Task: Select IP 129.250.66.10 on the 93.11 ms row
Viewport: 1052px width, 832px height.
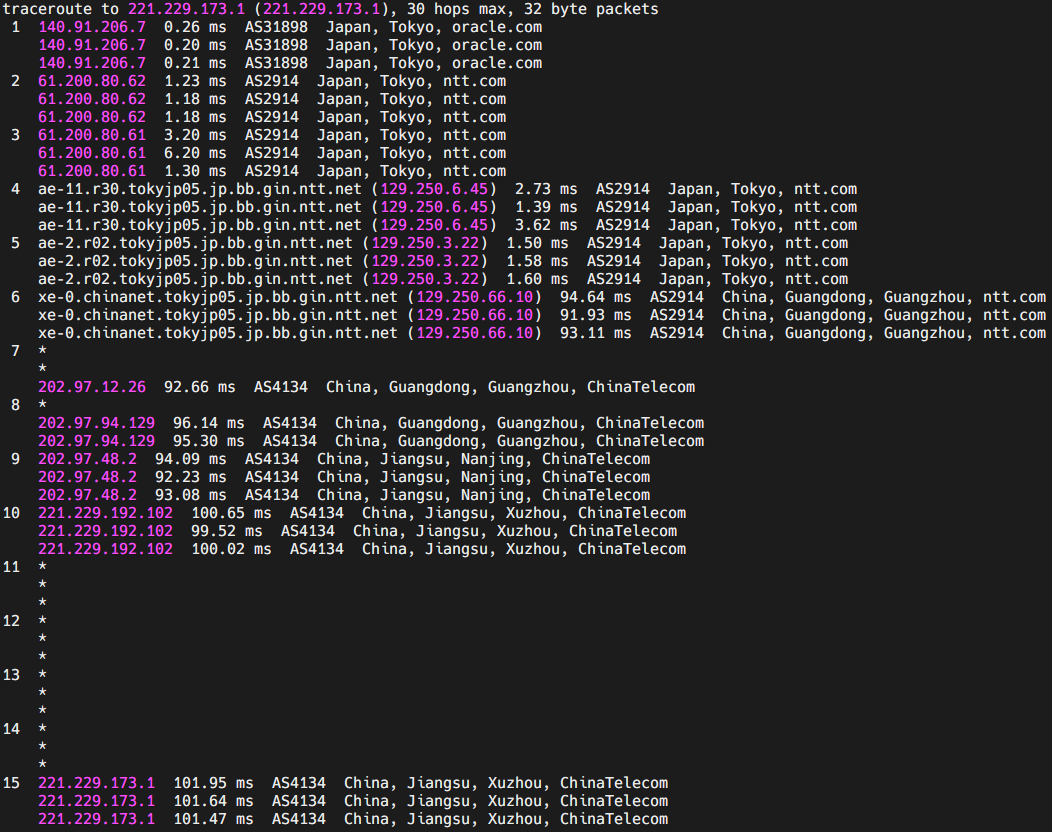Action: click(x=475, y=333)
